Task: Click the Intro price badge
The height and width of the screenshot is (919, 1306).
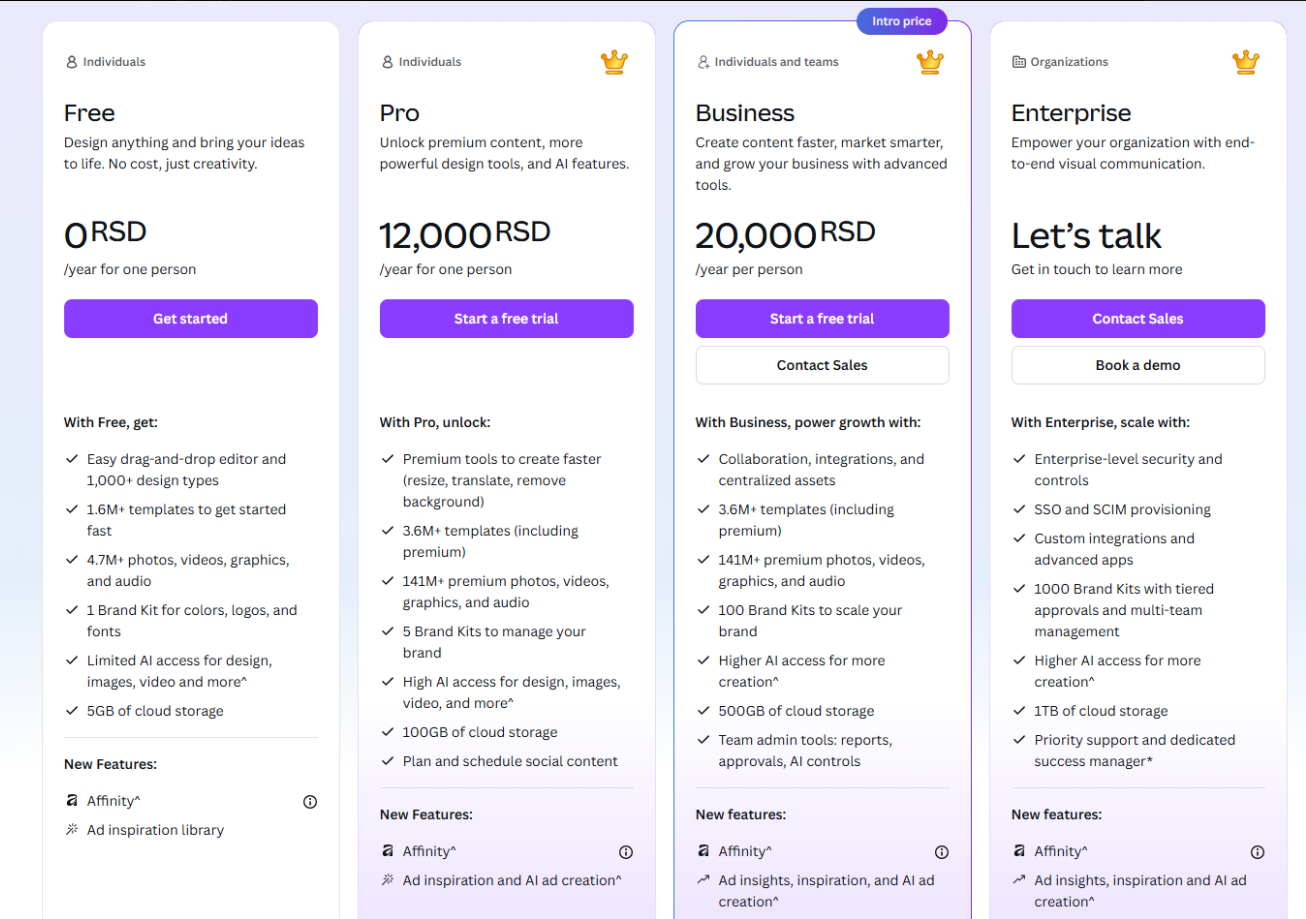Action: pyautogui.click(x=901, y=21)
